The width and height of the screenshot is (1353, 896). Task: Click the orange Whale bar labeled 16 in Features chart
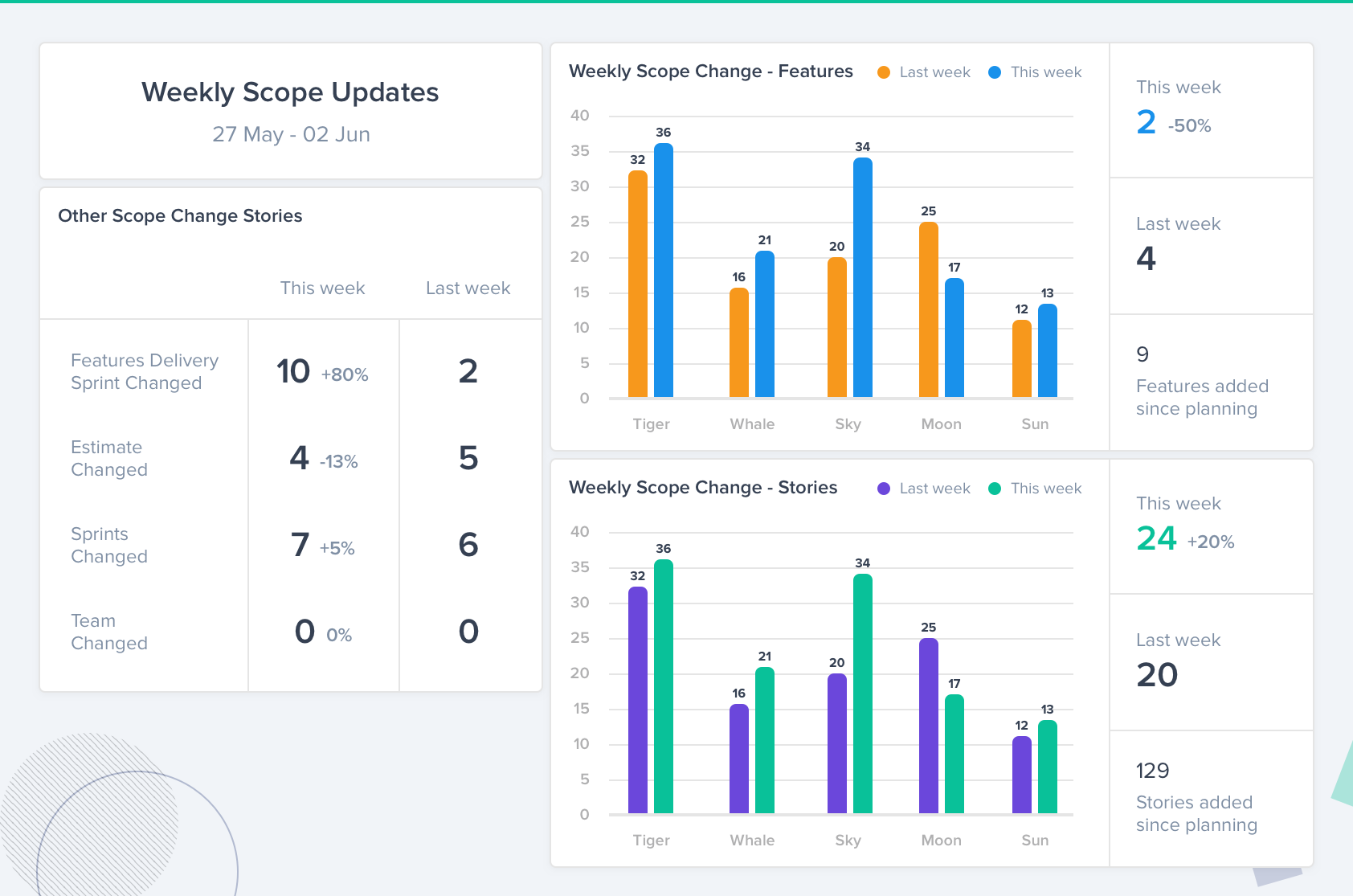pyautogui.click(x=739, y=342)
